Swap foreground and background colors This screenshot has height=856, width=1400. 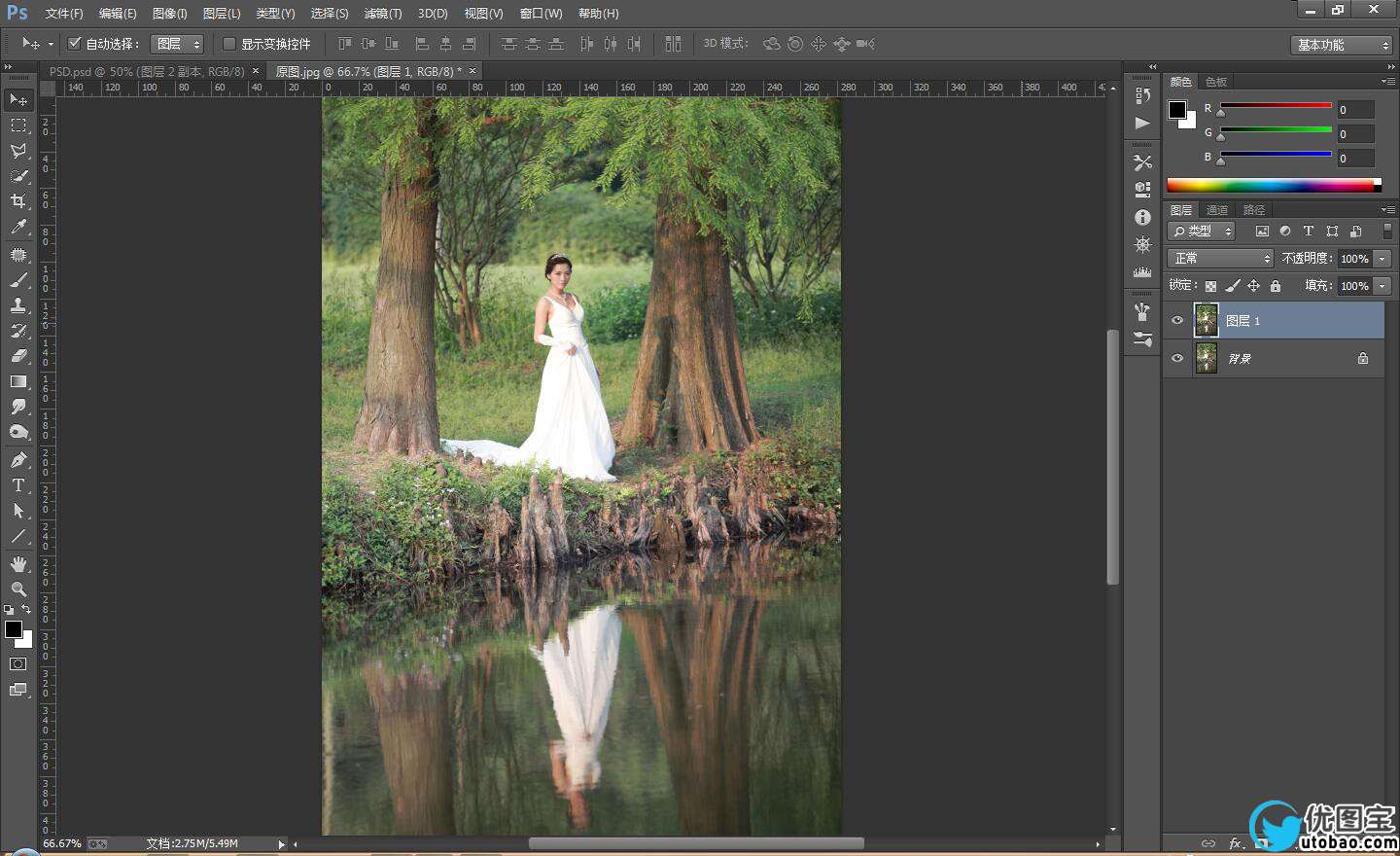(26, 610)
